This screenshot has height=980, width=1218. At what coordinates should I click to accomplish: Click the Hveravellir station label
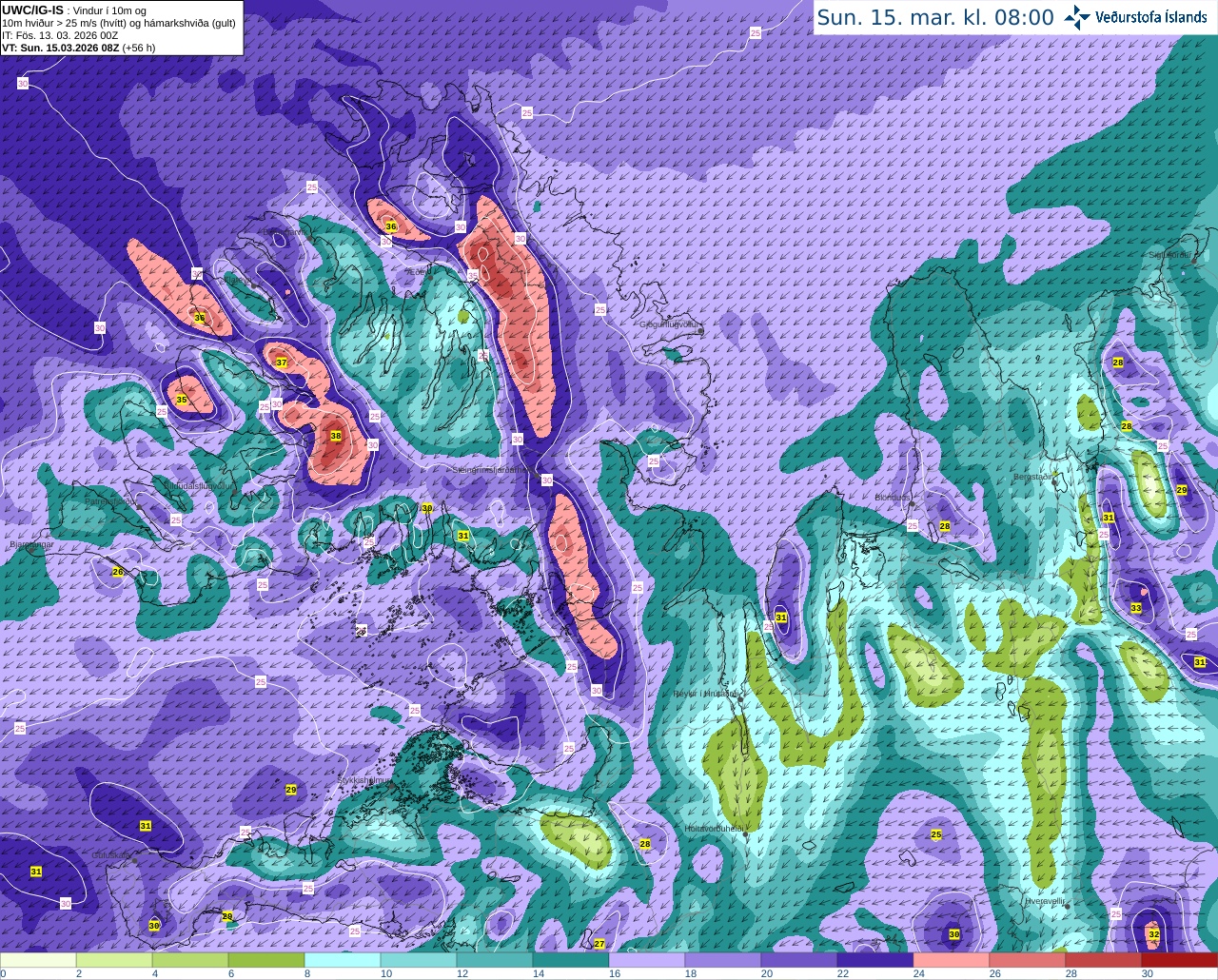(1044, 900)
